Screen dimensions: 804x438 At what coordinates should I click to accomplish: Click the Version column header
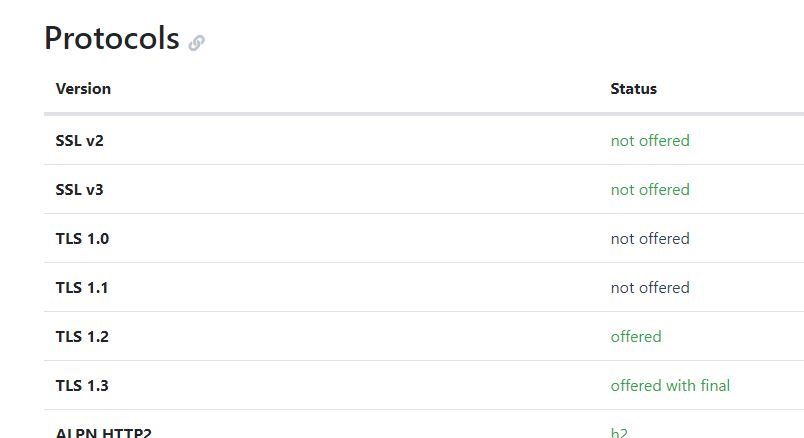[83, 88]
